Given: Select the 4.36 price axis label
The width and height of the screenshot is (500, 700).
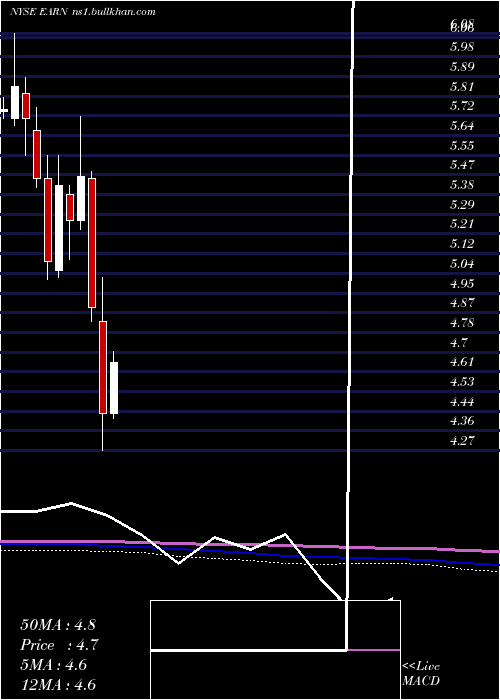Looking at the screenshot, I should coord(462,421).
